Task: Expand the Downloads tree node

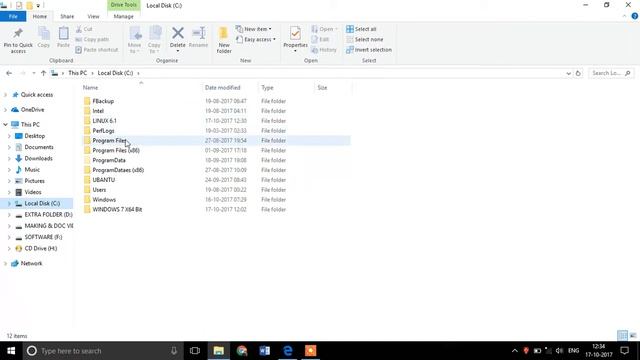Action: click(x=9, y=158)
